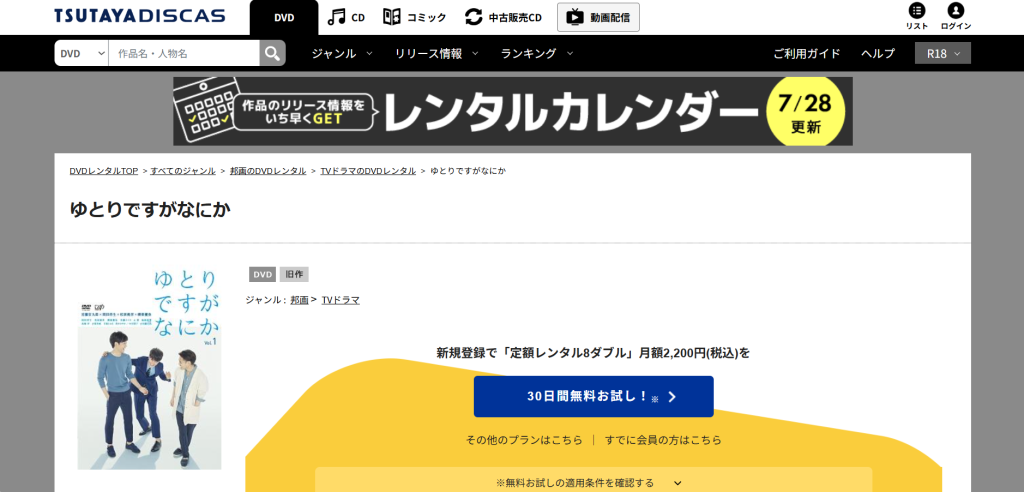Viewport: 1024px width, 492px height.
Task: Open the ヘルプ link
Action: (x=878, y=54)
